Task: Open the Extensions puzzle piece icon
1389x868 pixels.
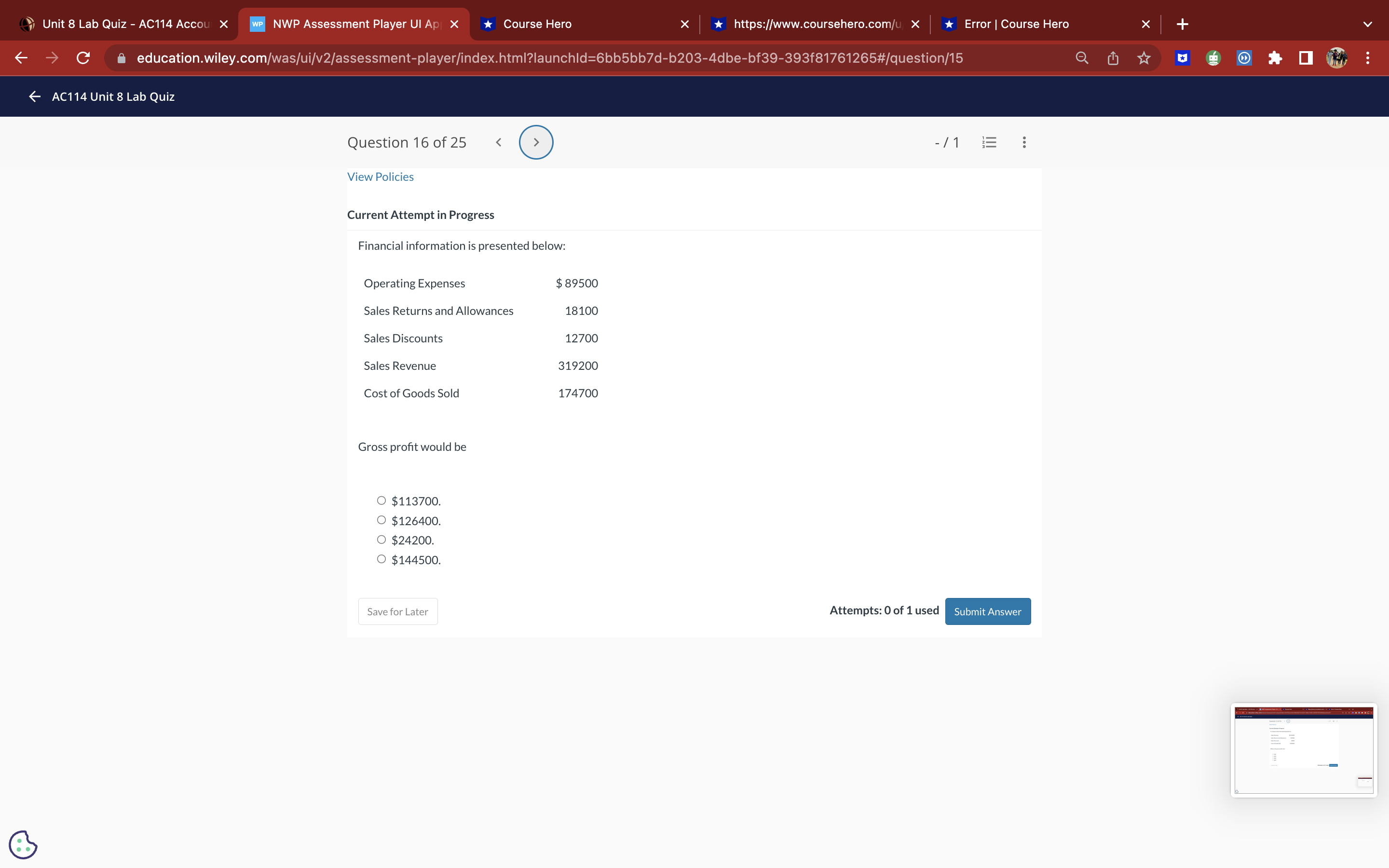Action: pyautogui.click(x=1275, y=58)
